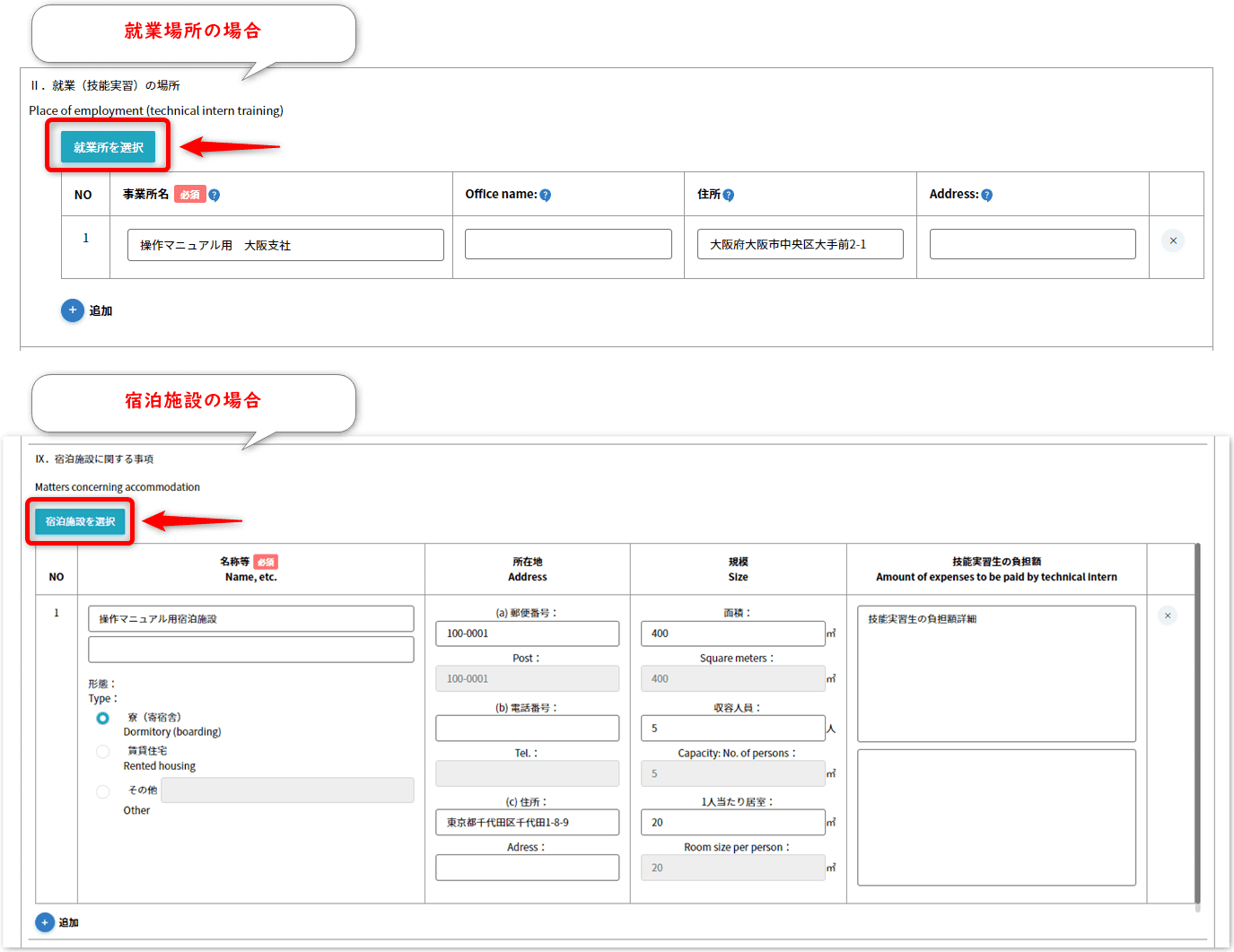Remove row 1 in employment place table

click(1172, 240)
